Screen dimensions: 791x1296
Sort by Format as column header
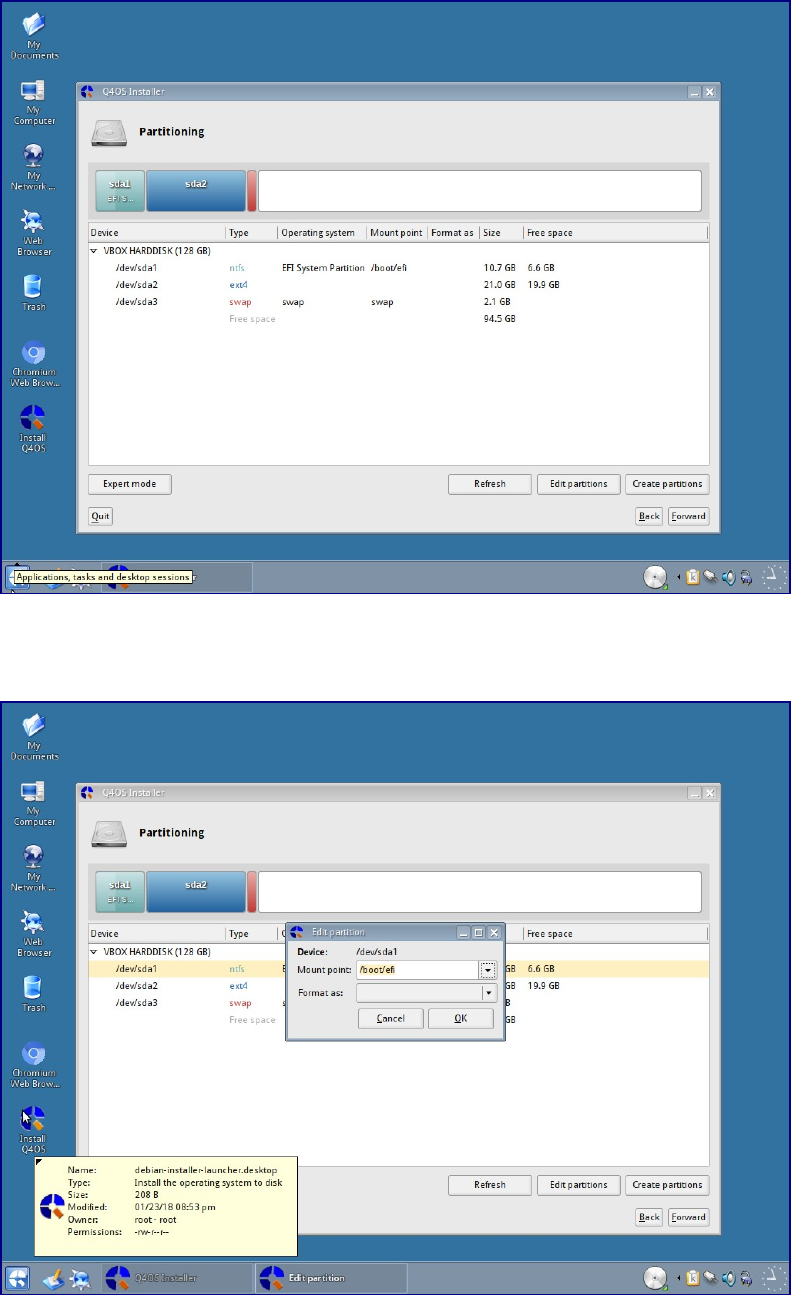(x=453, y=233)
